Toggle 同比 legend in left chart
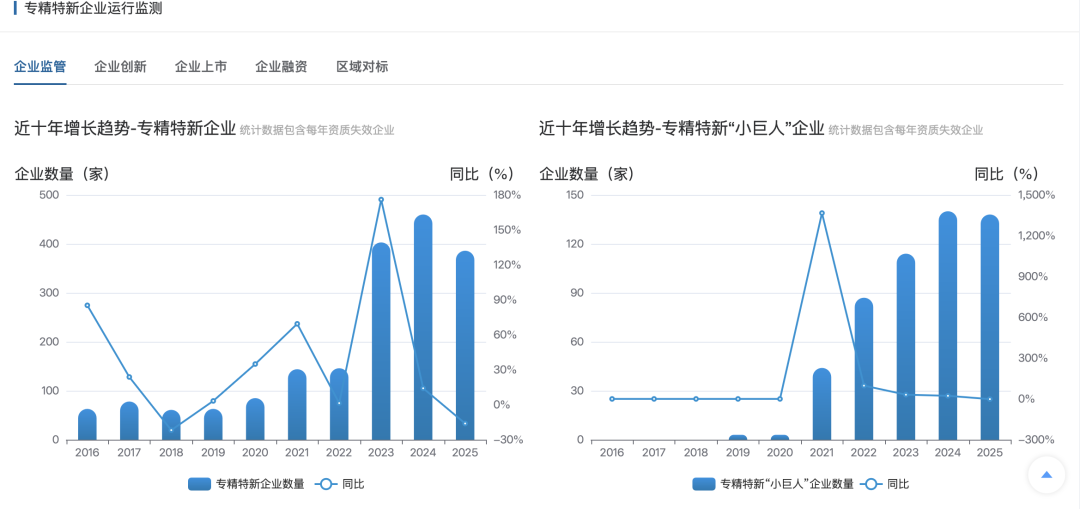 click(x=340, y=484)
